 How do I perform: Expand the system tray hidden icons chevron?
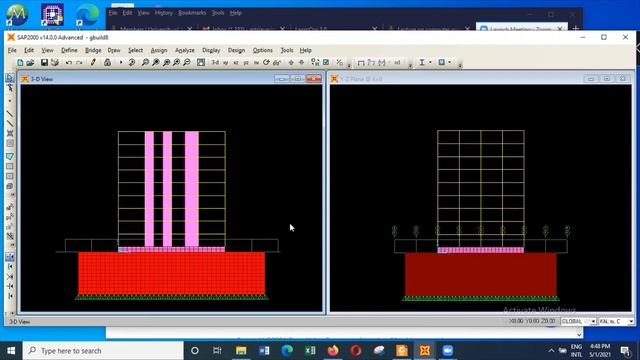(551, 351)
